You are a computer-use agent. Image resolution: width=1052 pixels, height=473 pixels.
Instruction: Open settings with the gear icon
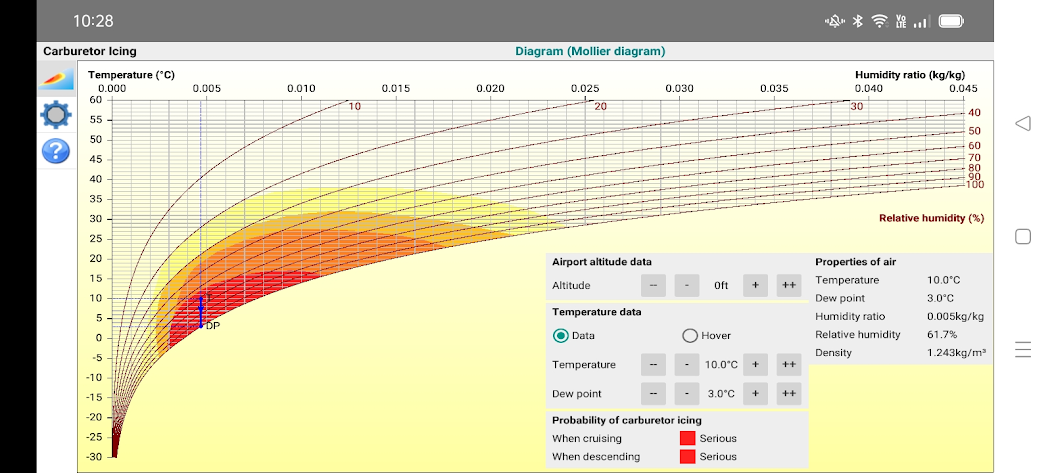click(56, 115)
